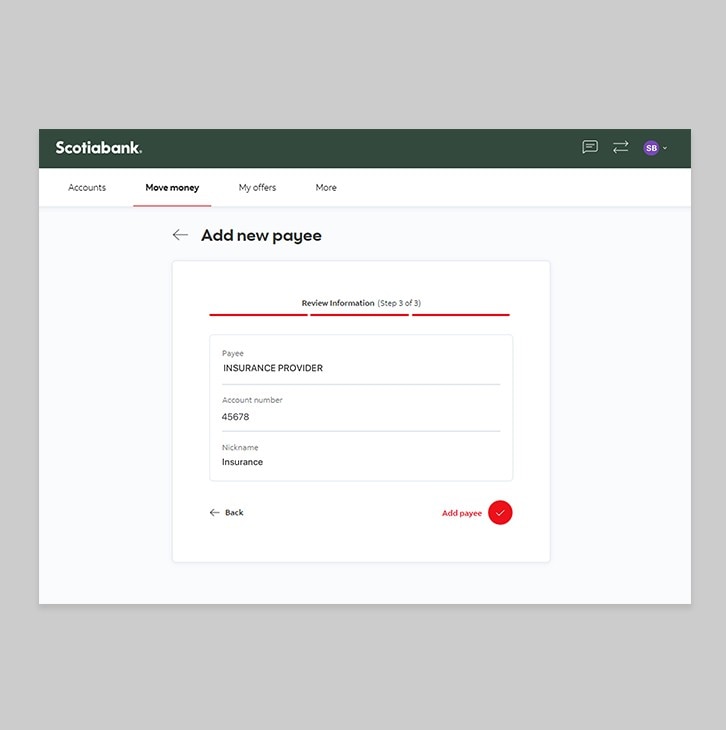The image size is (726, 730).
Task: Click the Account number field label
Action: tap(252, 400)
